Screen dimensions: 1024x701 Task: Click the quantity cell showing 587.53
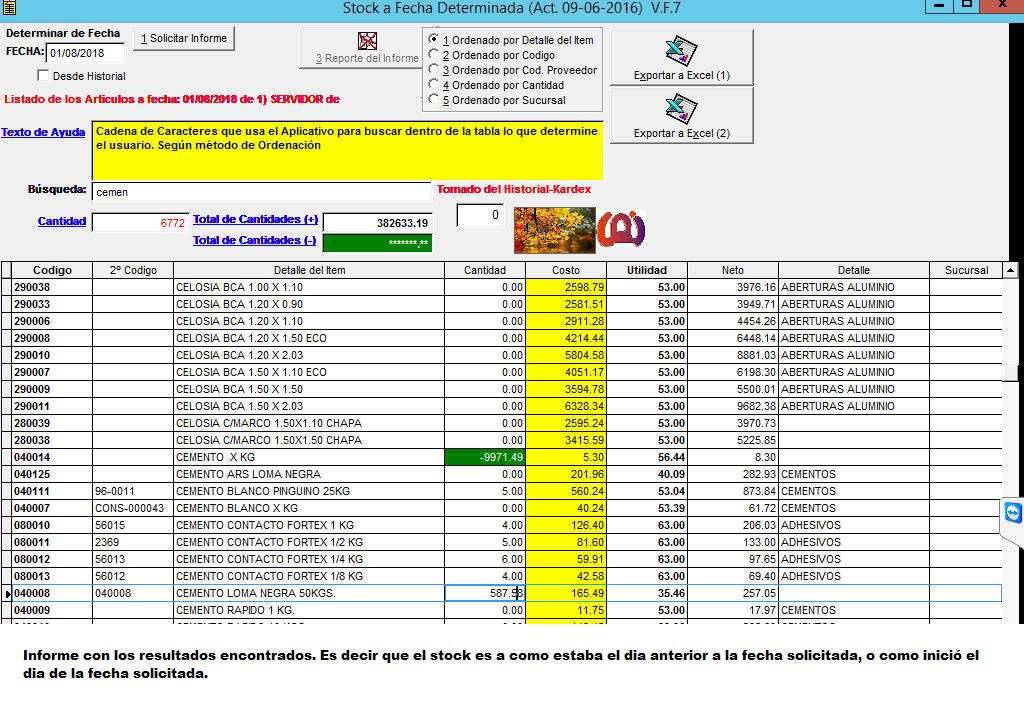pyautogui.click(x=485, y=593)
